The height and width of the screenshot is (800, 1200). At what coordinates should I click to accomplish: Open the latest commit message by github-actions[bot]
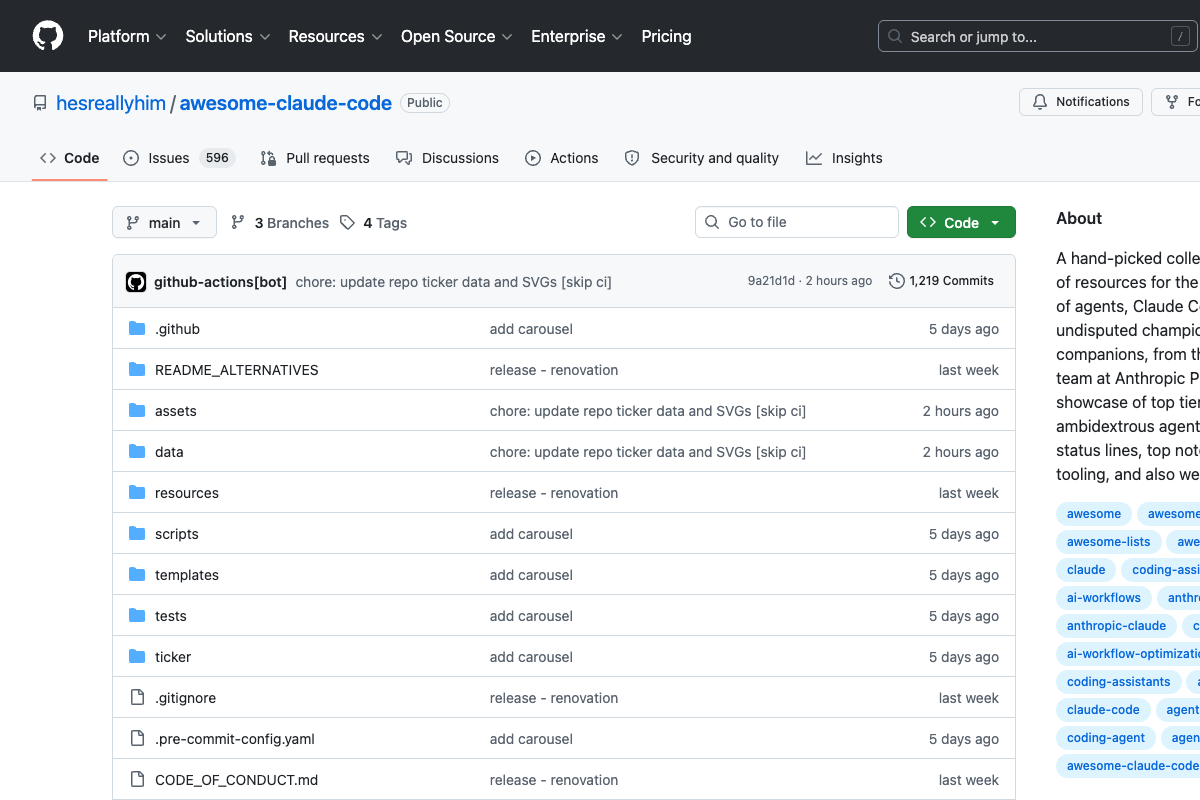454,282
